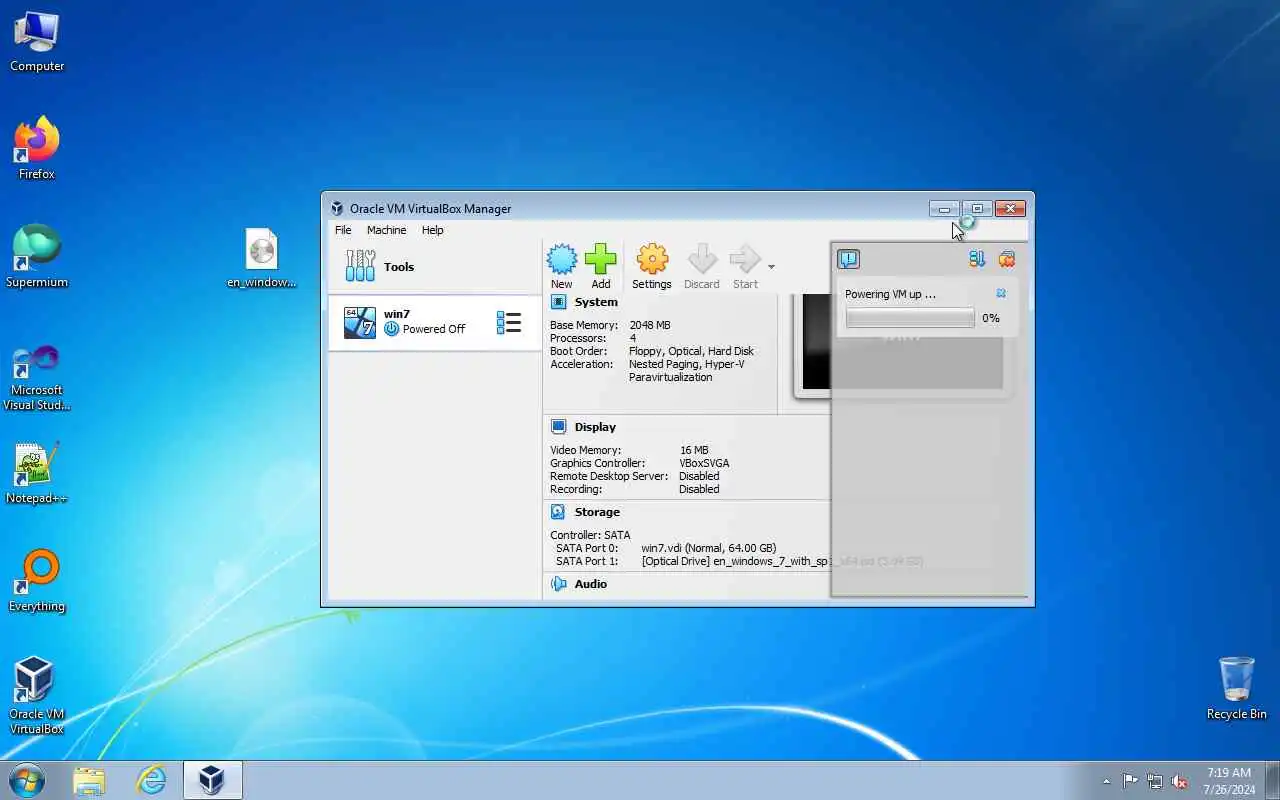Expand the Start button dropdown arrow
The height and width of the screenshot is (800, 1280).
pos(771,267)
